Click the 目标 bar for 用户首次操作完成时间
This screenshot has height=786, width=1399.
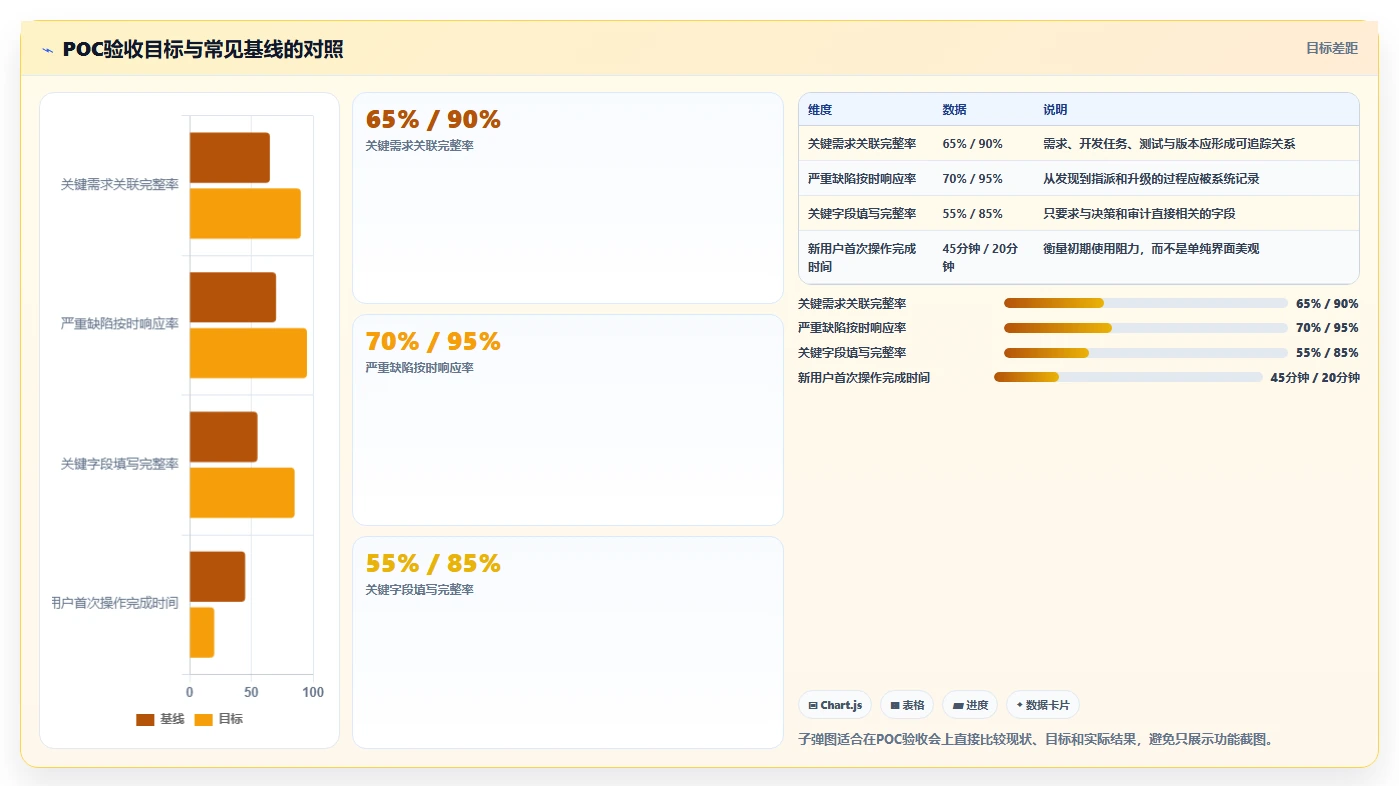(202, 632)
